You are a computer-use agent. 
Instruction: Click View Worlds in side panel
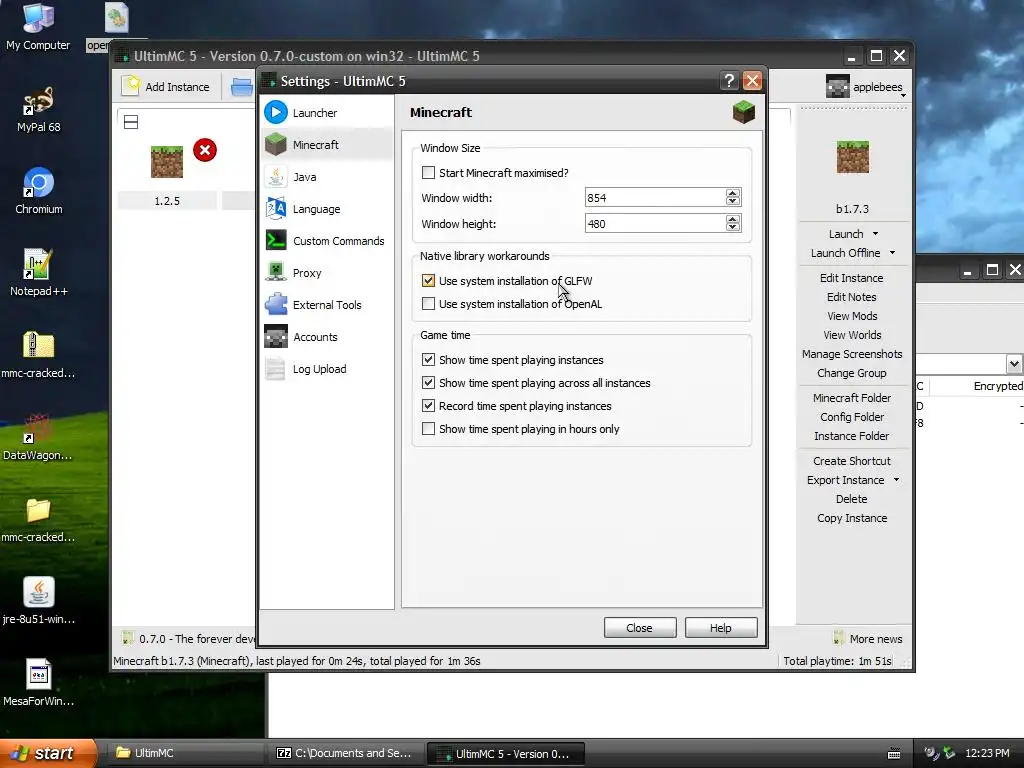pyautogui.click(x=852, y=335)
